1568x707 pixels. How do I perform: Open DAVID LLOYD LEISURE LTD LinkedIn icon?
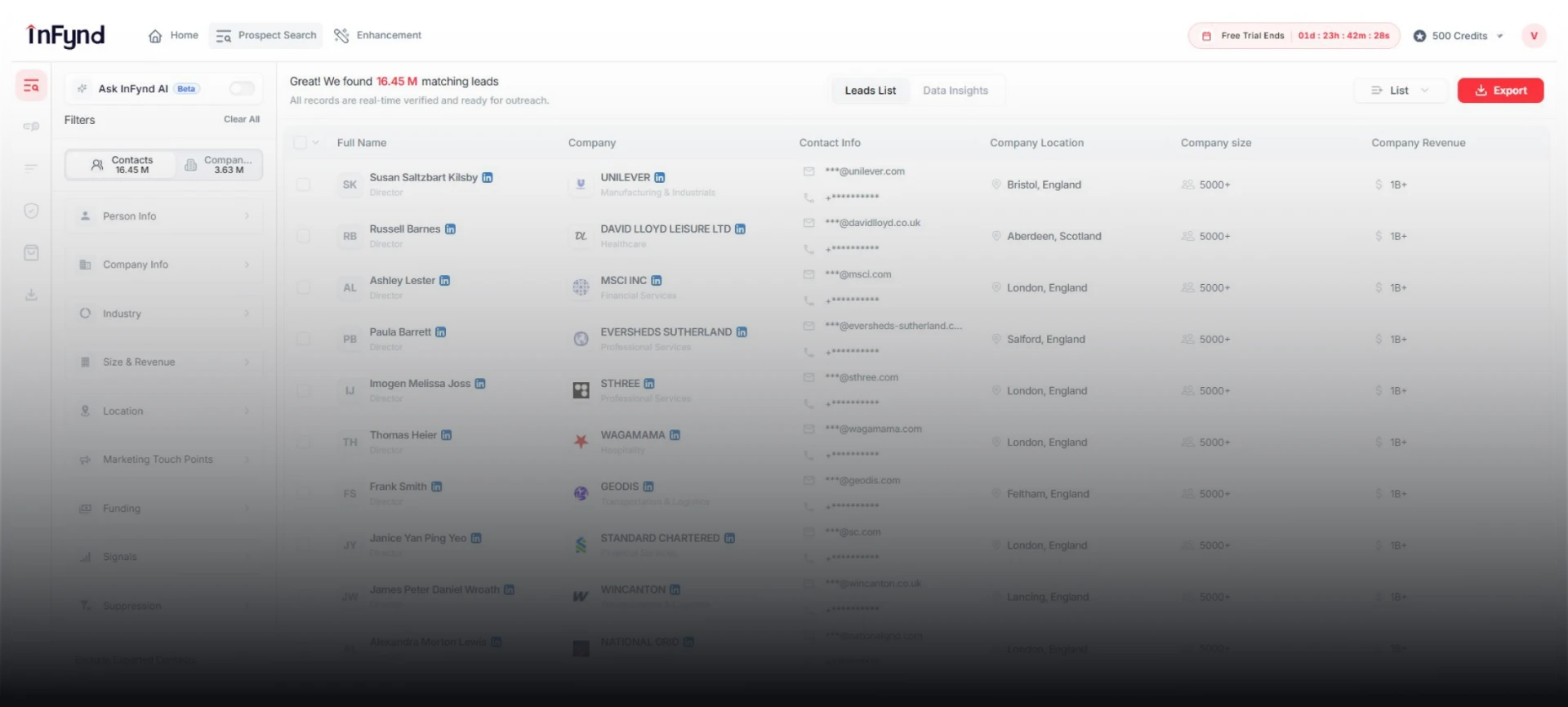point(740,229)
